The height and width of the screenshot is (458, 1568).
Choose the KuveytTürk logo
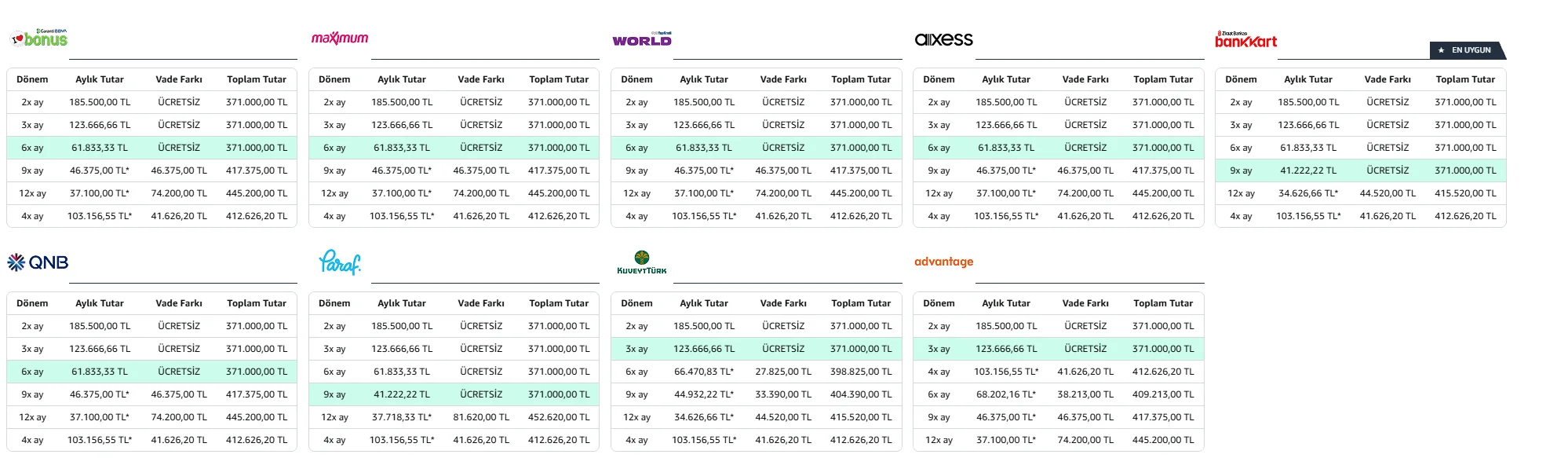tap(642, 262)
